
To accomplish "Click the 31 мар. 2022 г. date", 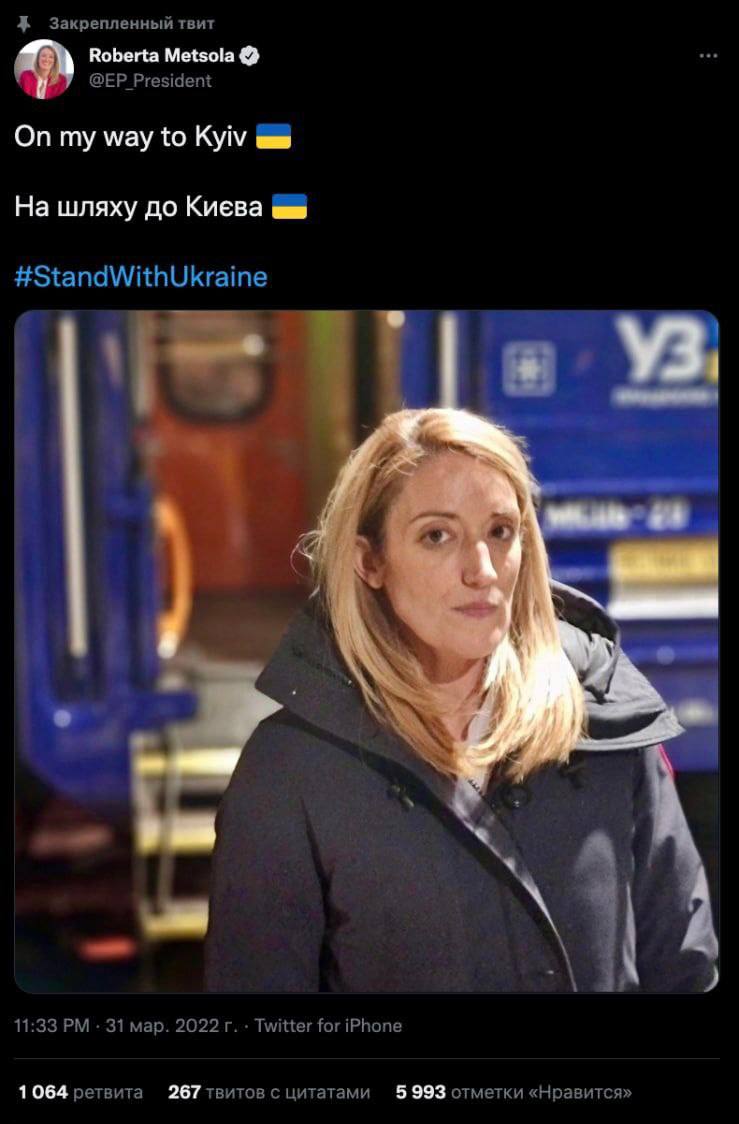I will coord(171,1026).
